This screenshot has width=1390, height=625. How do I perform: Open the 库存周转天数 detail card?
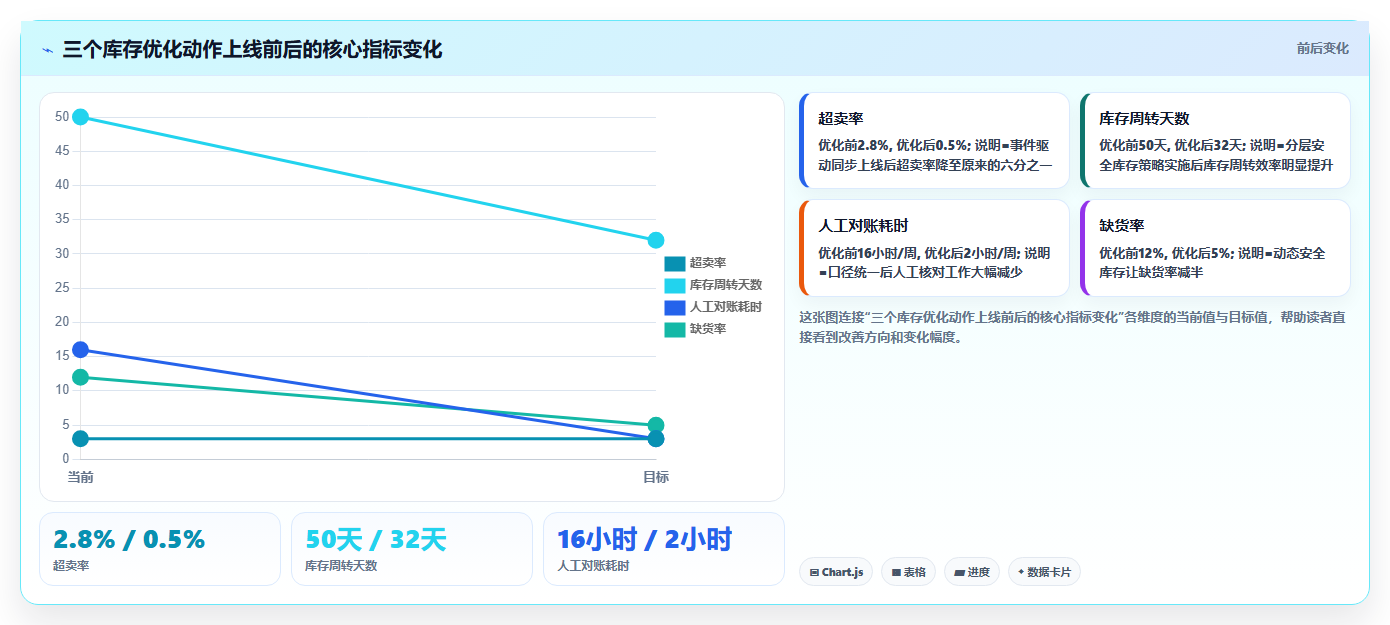tap(1215, 141)
